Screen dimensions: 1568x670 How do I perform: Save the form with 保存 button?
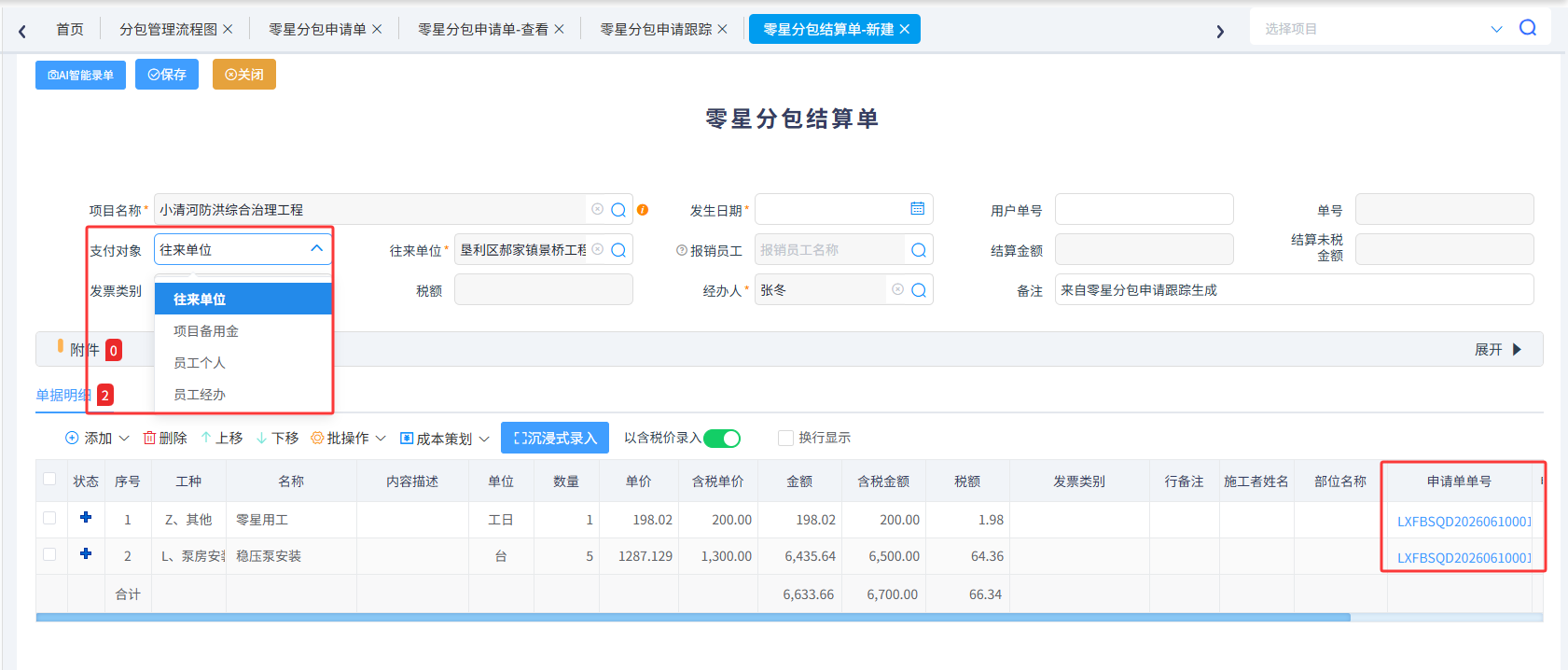click(167, 75)
